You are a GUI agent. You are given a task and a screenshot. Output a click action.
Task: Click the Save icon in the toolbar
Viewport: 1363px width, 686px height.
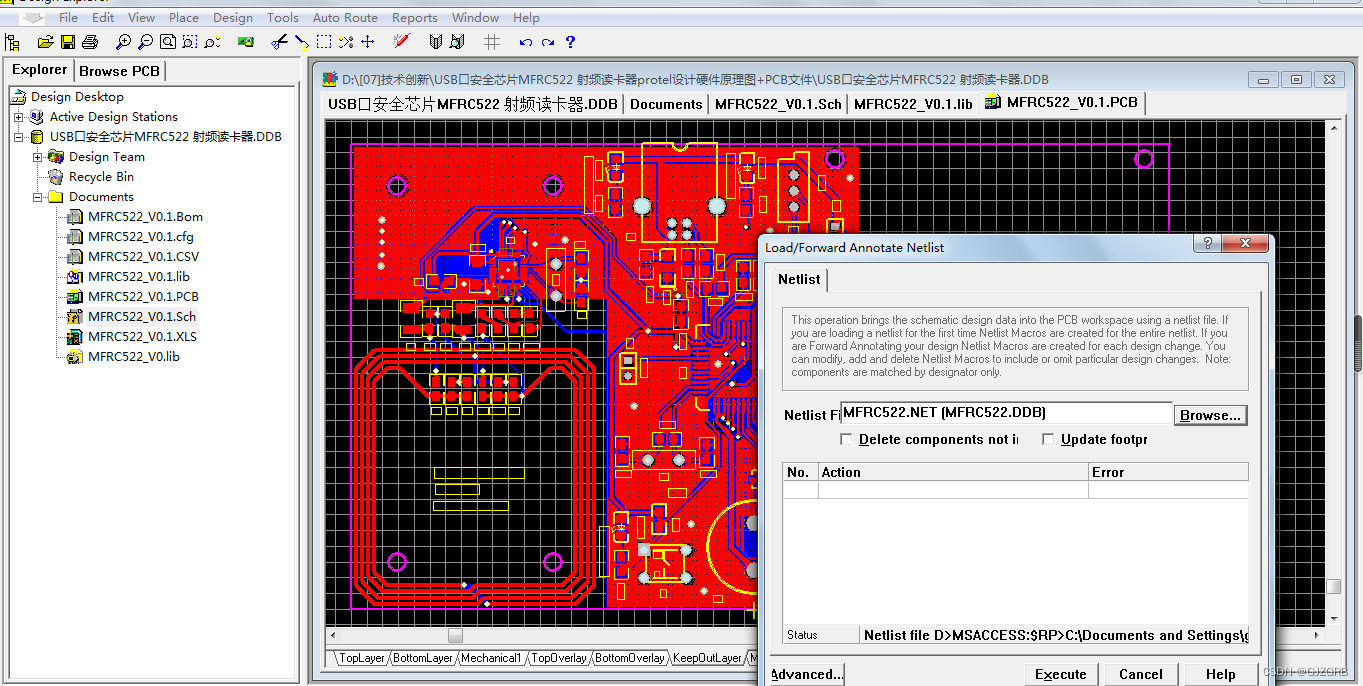tap(67, 42)
